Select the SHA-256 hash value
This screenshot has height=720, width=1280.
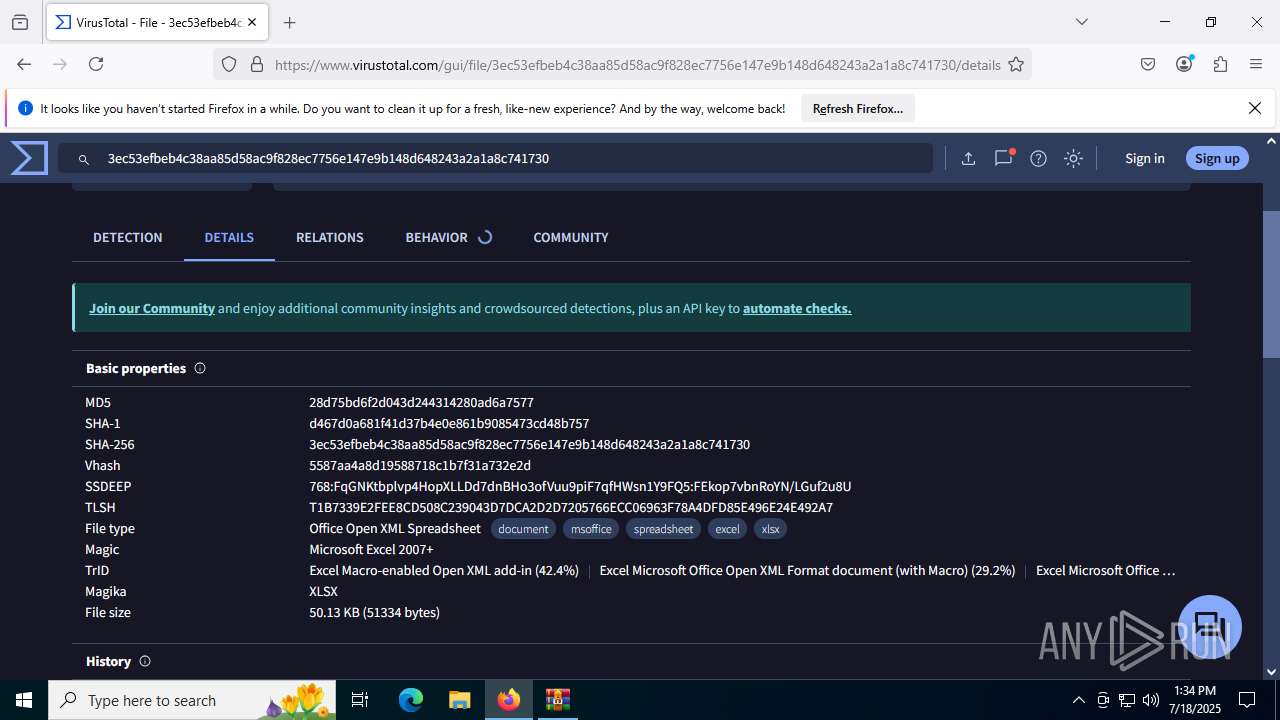tap(529, 444)
